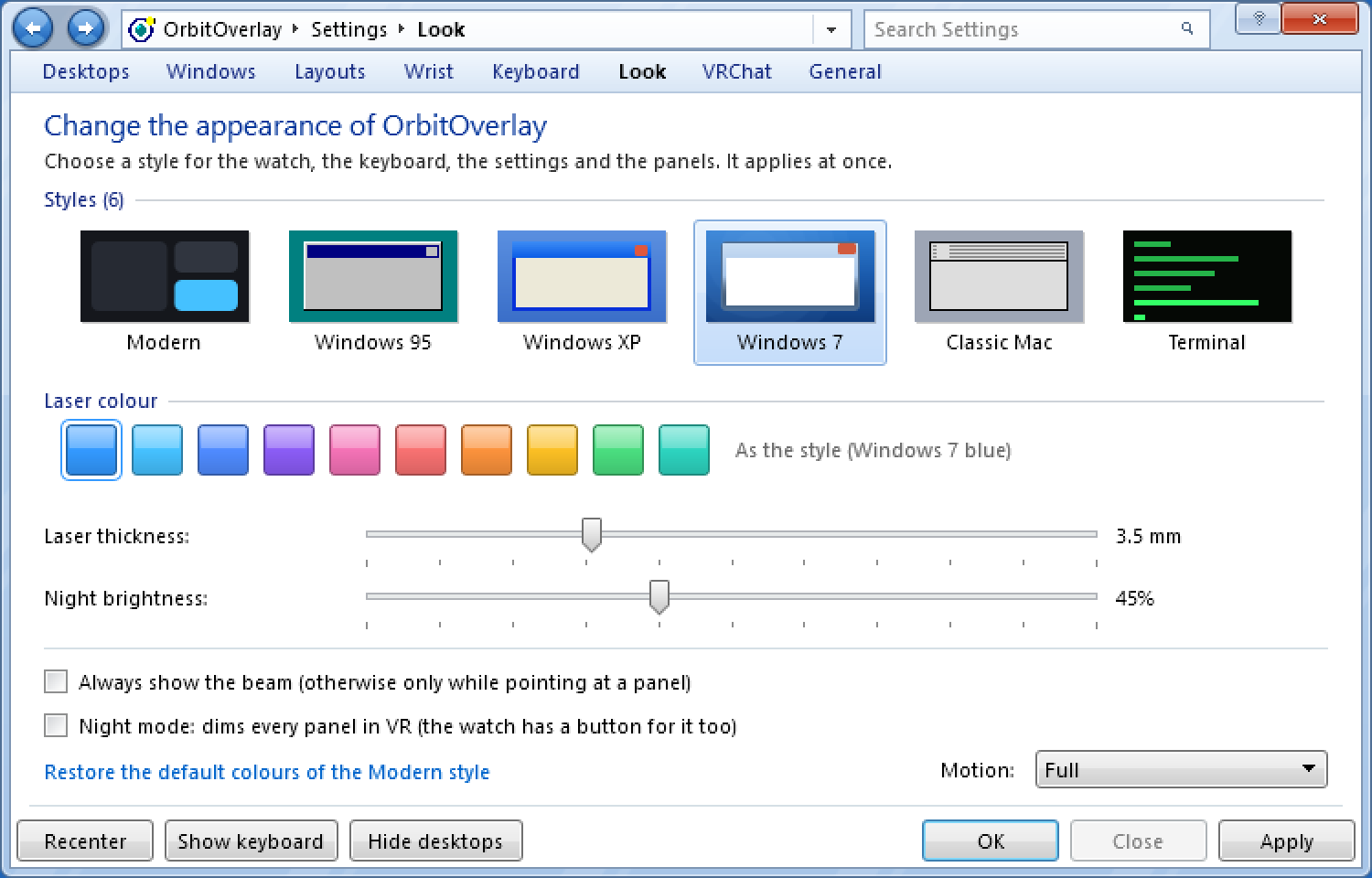Go back with the Back arrow button

(x=33, y=28)
